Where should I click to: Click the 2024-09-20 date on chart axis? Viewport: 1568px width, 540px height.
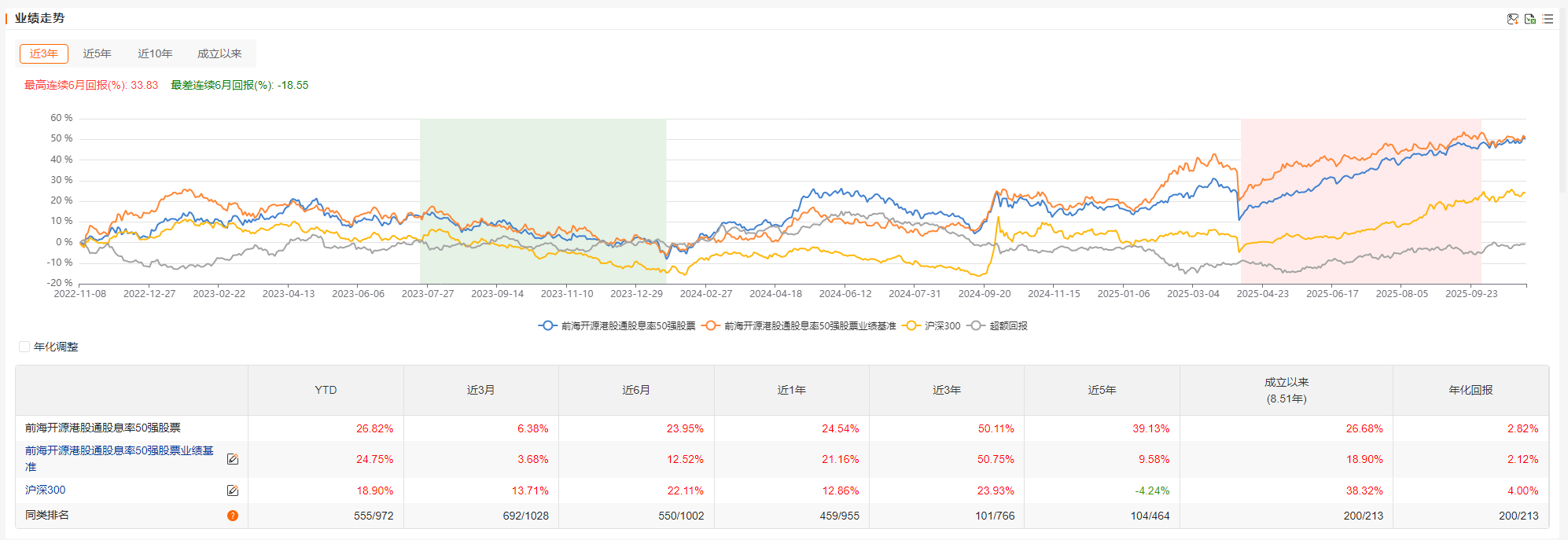985,293
